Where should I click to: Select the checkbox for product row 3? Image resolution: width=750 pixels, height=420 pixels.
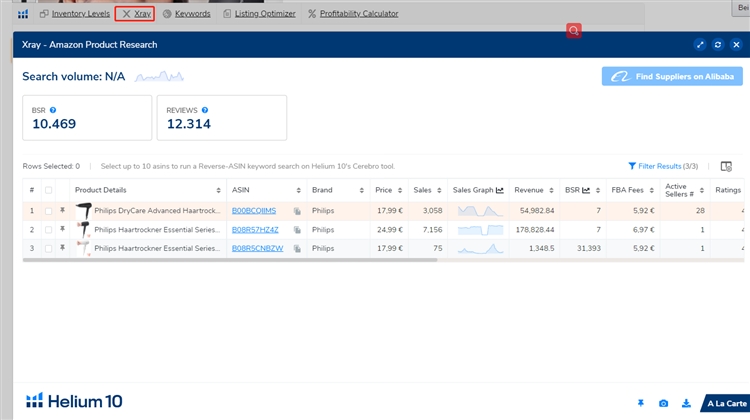pyautogui.click(x=48, y=248)
